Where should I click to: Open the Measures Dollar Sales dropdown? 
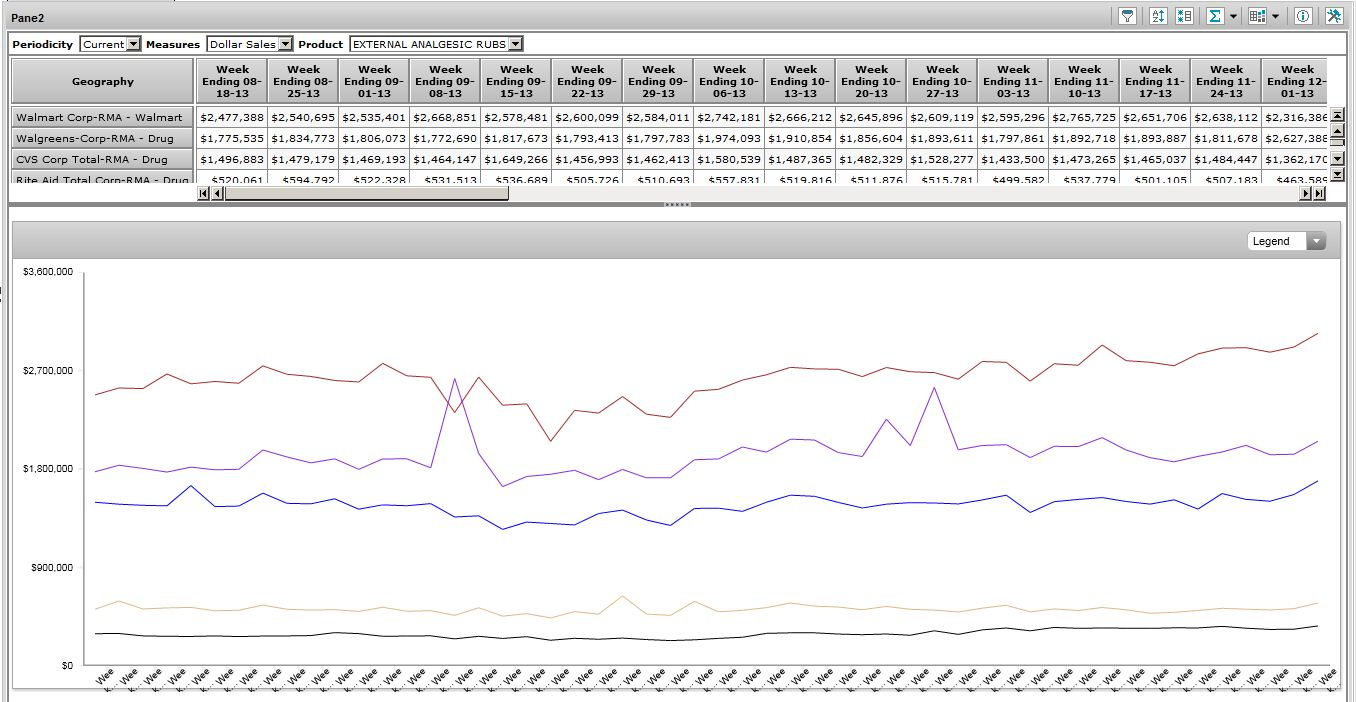click(x=285, y=44)
